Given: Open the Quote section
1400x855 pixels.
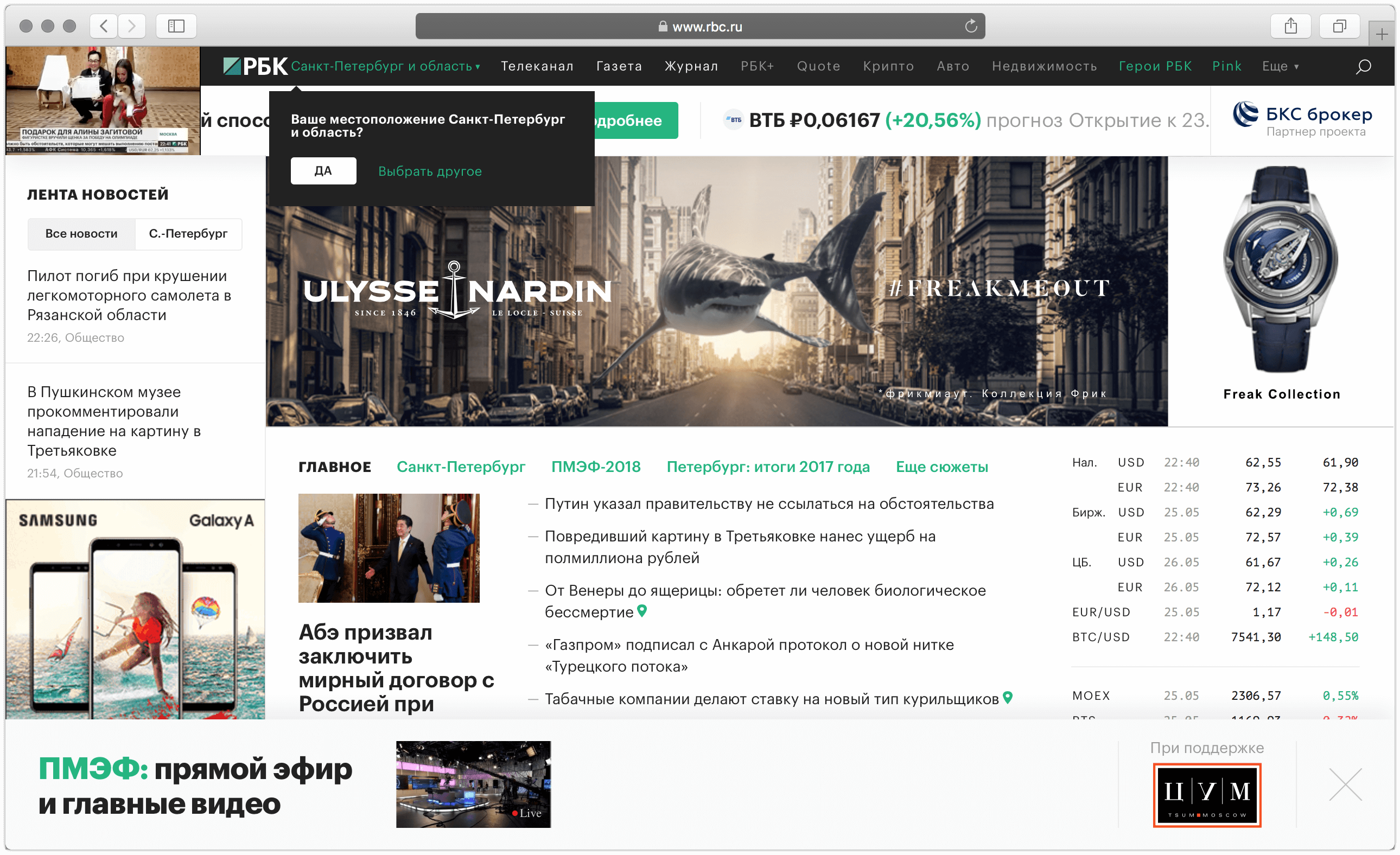Looking at the screenshot, I should [x=818, y=66].
